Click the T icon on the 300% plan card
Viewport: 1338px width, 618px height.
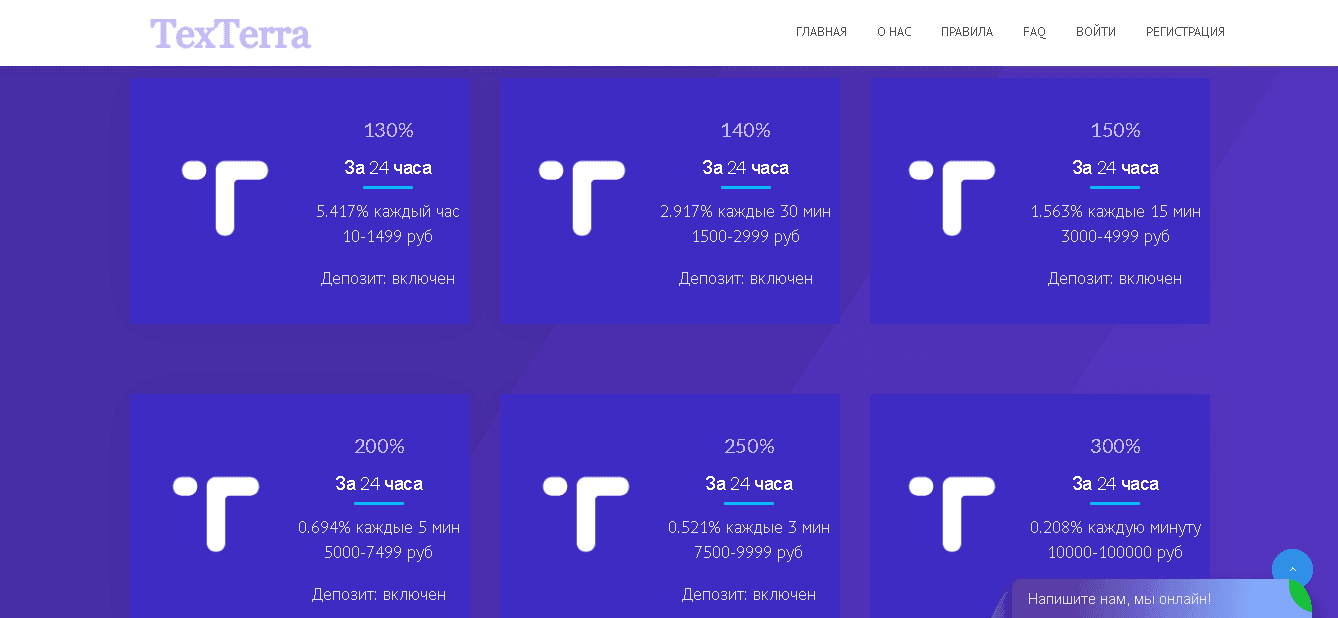(x=954, y=513)
